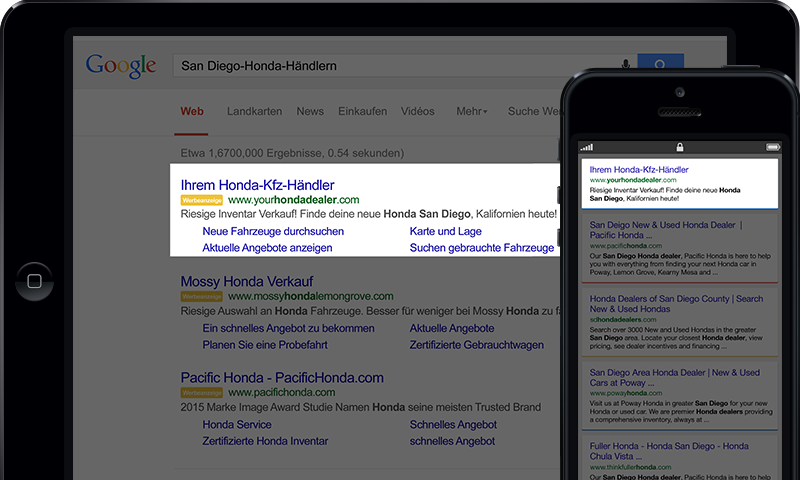This screenshot has height=480, width=800.
Task: Open the Zertifizierte Gebrauchtwagen sitelink
Action: [x=477, y=345]
